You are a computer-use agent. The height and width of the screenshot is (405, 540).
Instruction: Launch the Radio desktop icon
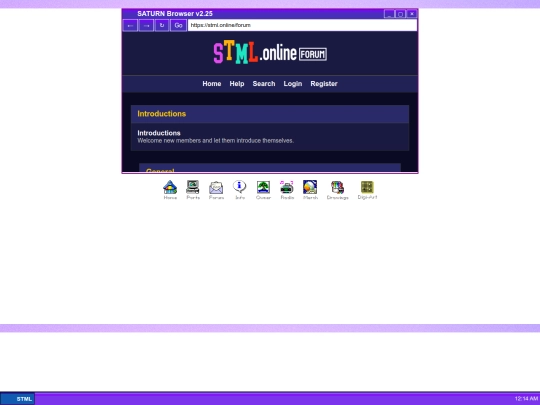pyautogui.click(x=287, y=190)
